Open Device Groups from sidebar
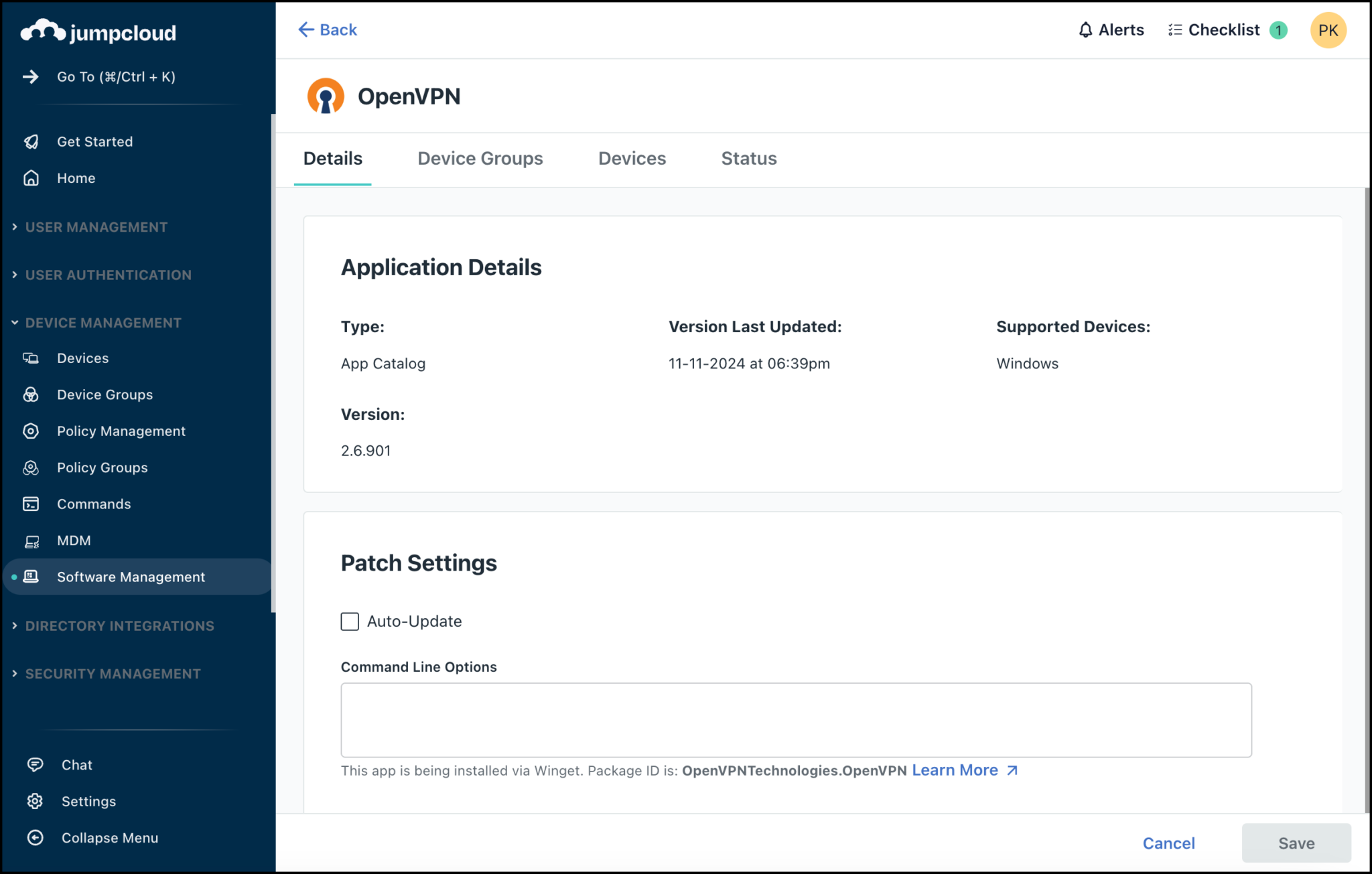Viewport: 1372px width, 874px height. (x=105, y=394)
